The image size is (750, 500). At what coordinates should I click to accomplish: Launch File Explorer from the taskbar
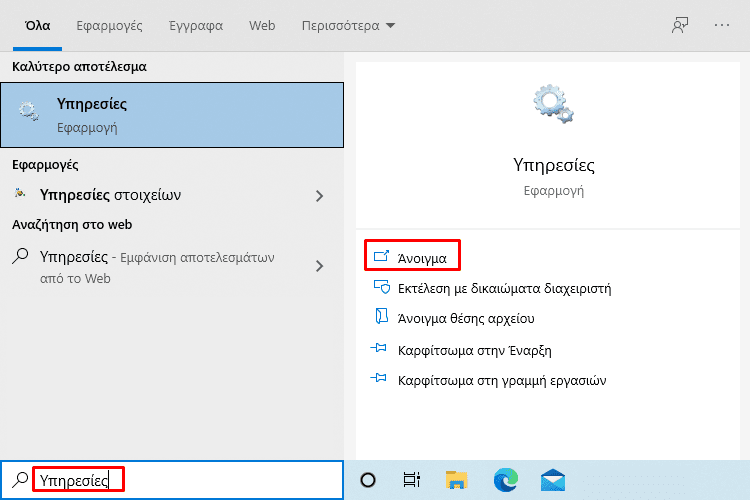click(x=456, y=480)
